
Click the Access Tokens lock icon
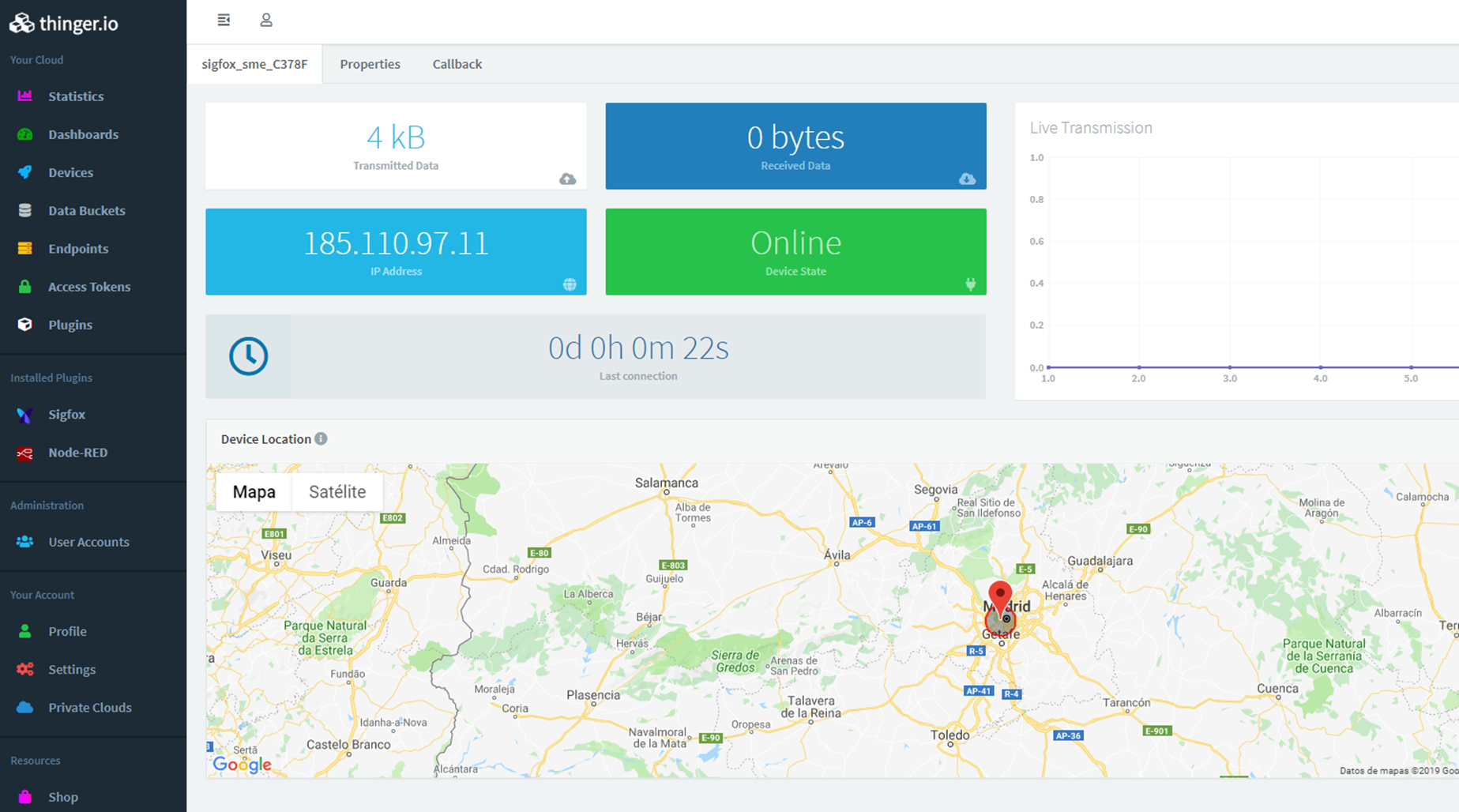(24, 287)
